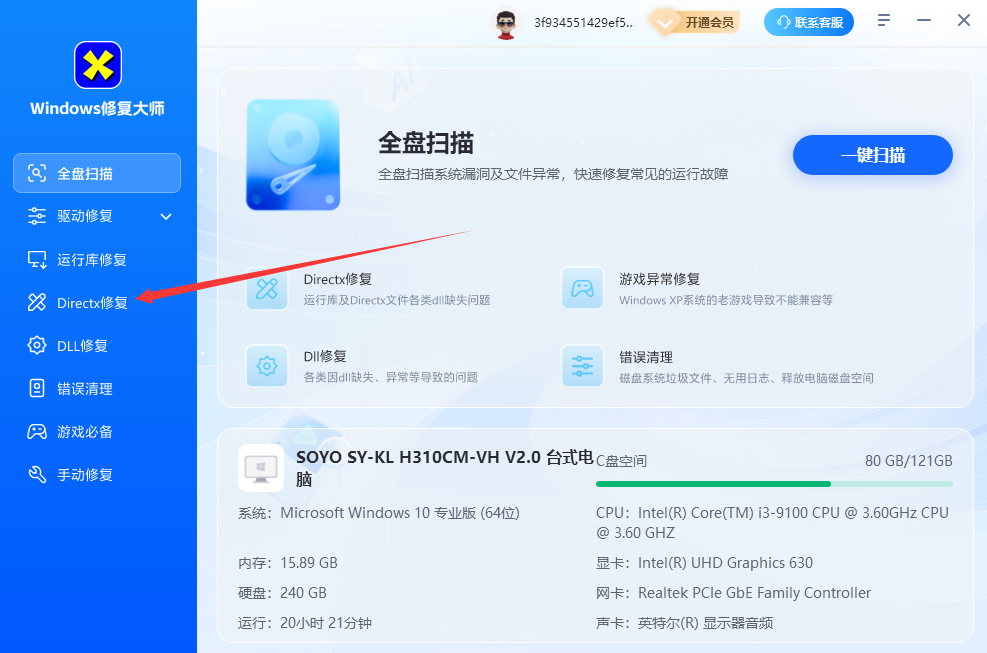
Task: Click the 声卡: 英特尔(R) 显示器音频 entry
Action: [x=684, y=623]
